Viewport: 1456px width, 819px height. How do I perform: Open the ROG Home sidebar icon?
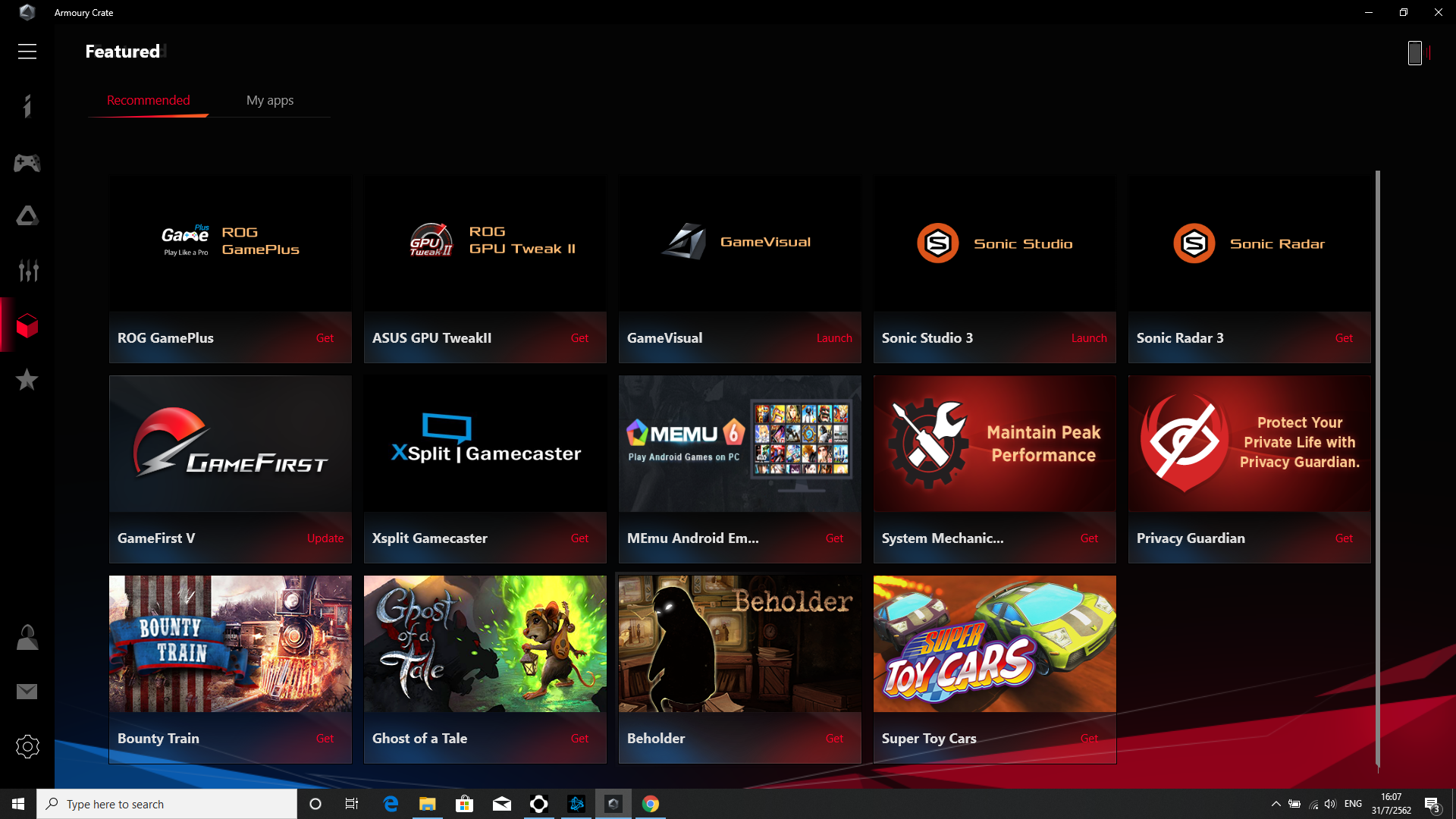pyautogui.click(x=27, y=106)
